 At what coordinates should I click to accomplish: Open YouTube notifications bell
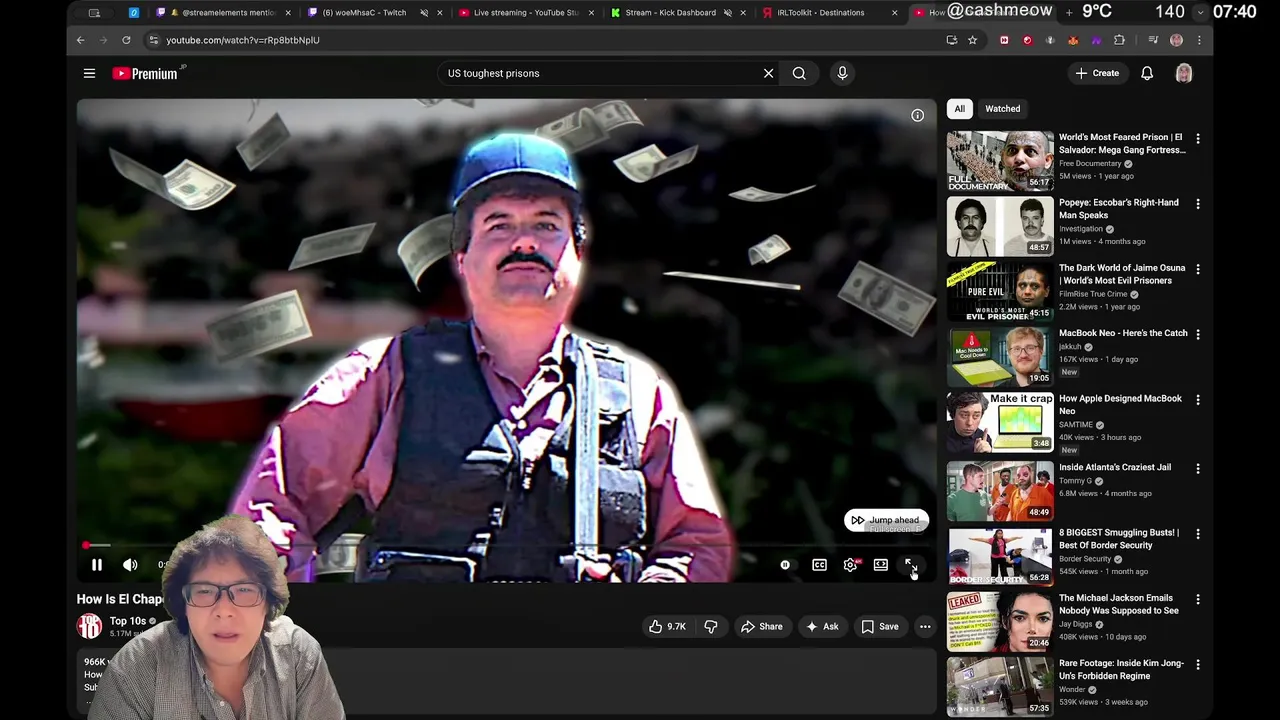tap(1147, 73)
